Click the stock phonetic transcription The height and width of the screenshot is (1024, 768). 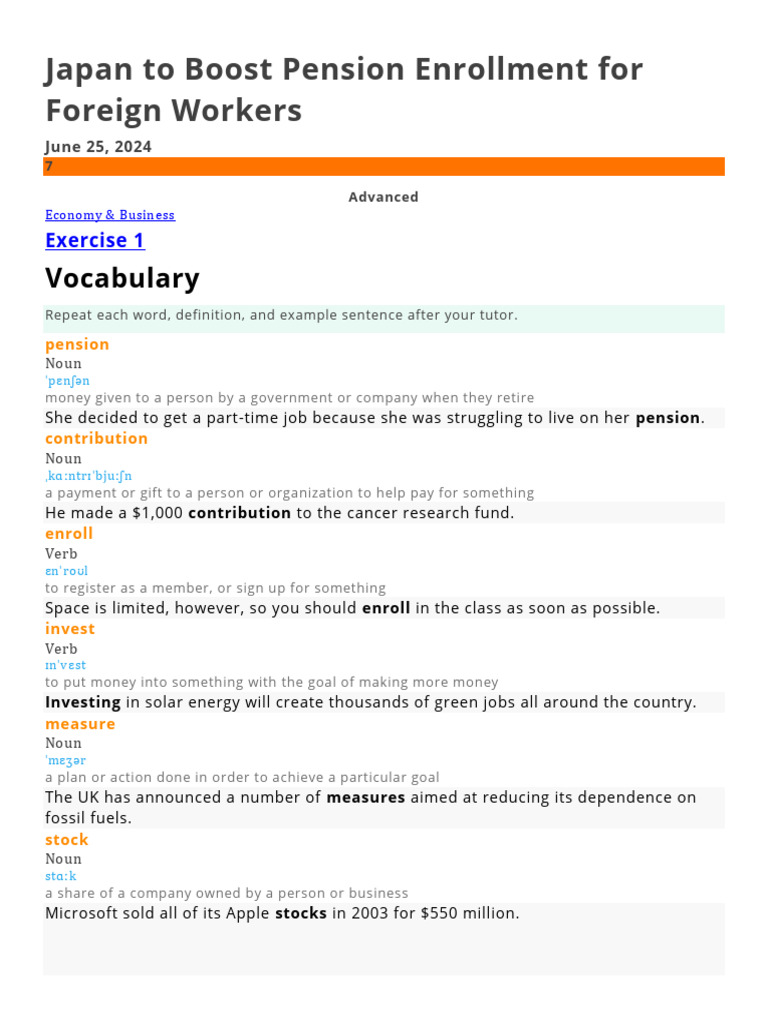tap(61, 876)
